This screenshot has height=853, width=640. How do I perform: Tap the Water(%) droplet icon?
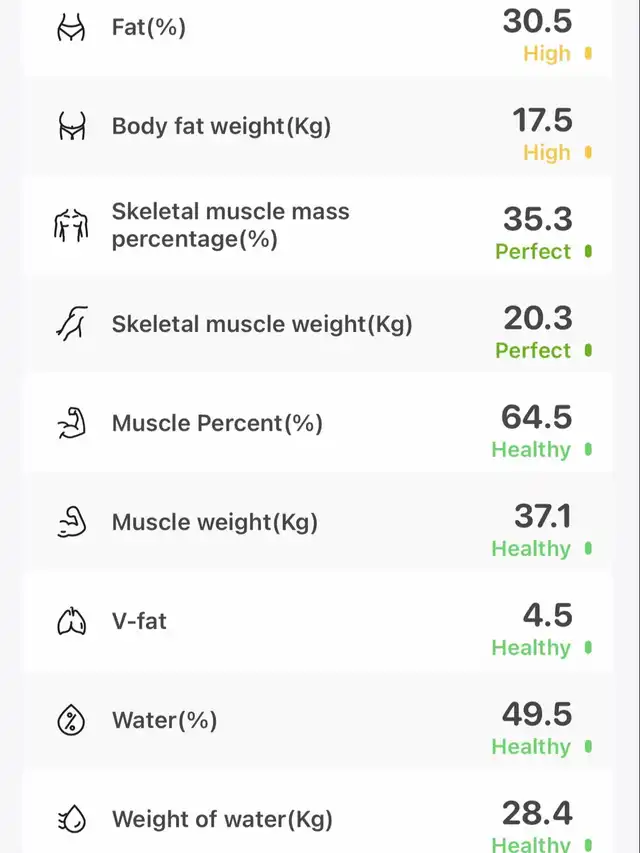(71, 720)
